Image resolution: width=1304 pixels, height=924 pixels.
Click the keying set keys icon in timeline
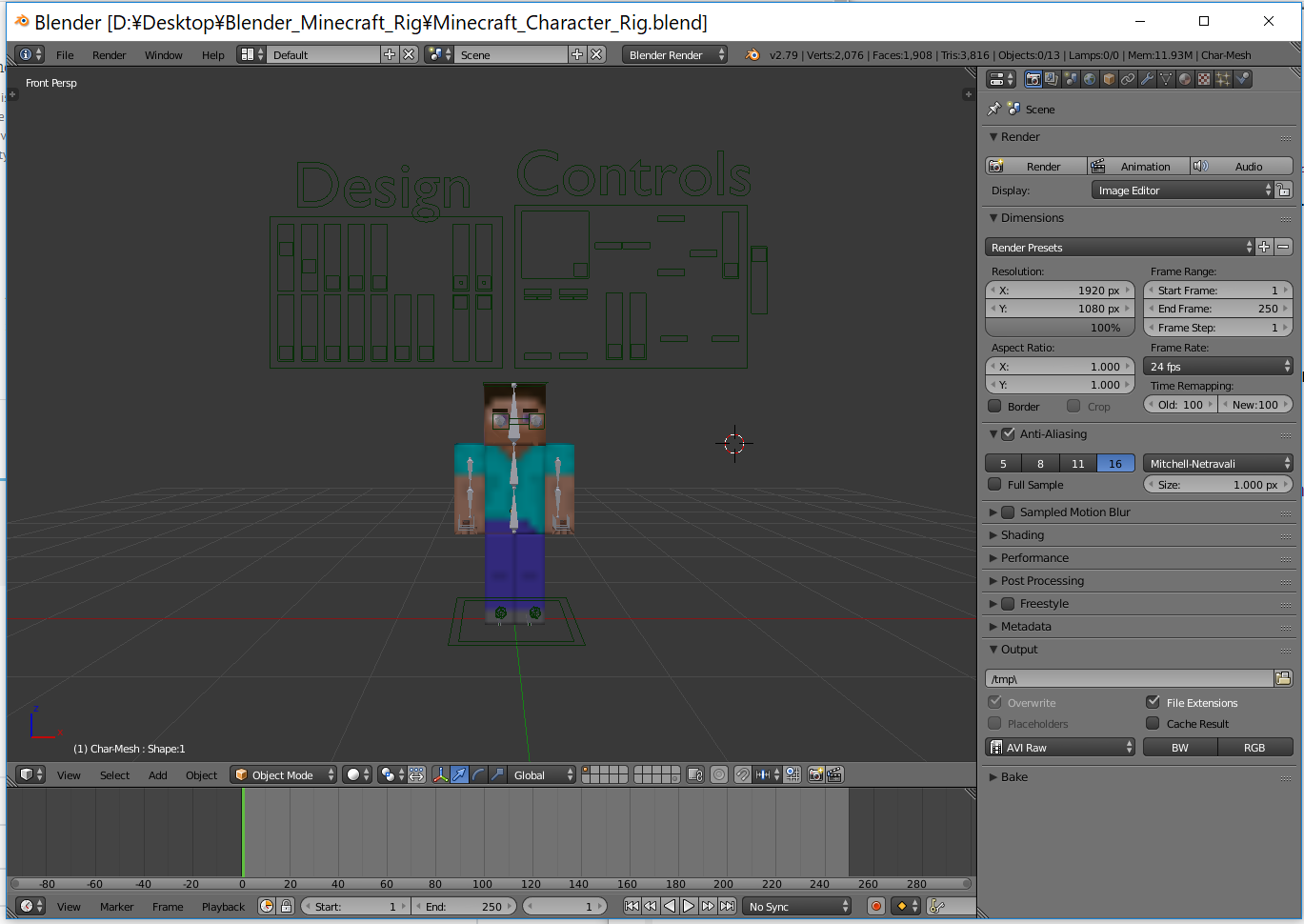click(936, 906)
